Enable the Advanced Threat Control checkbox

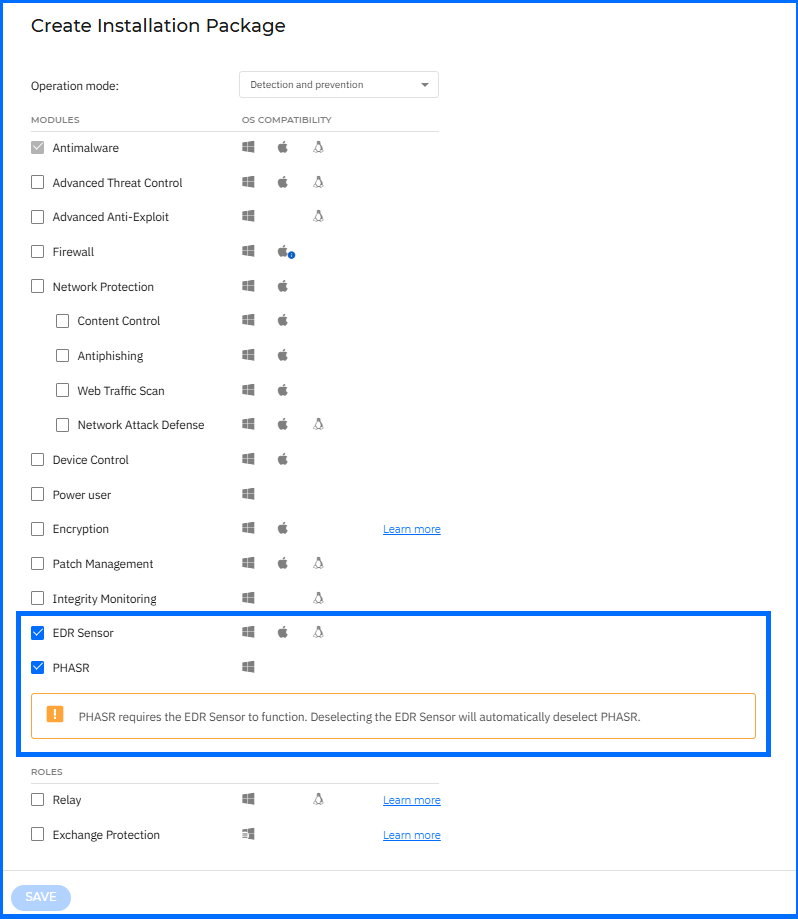(x=38, y=183)
